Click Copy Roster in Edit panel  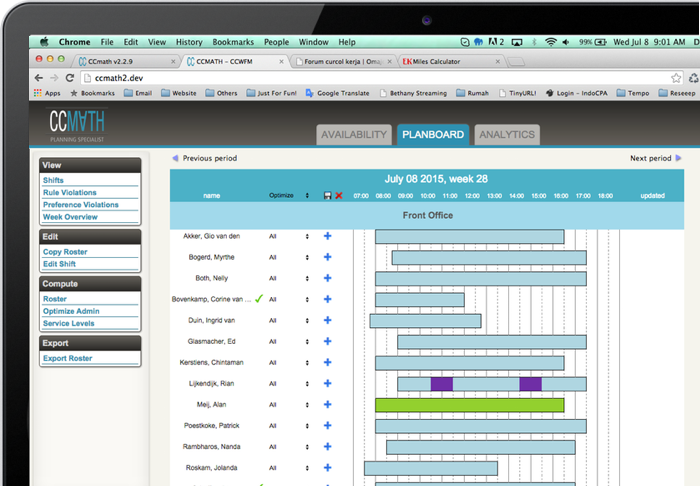point(65,252)
